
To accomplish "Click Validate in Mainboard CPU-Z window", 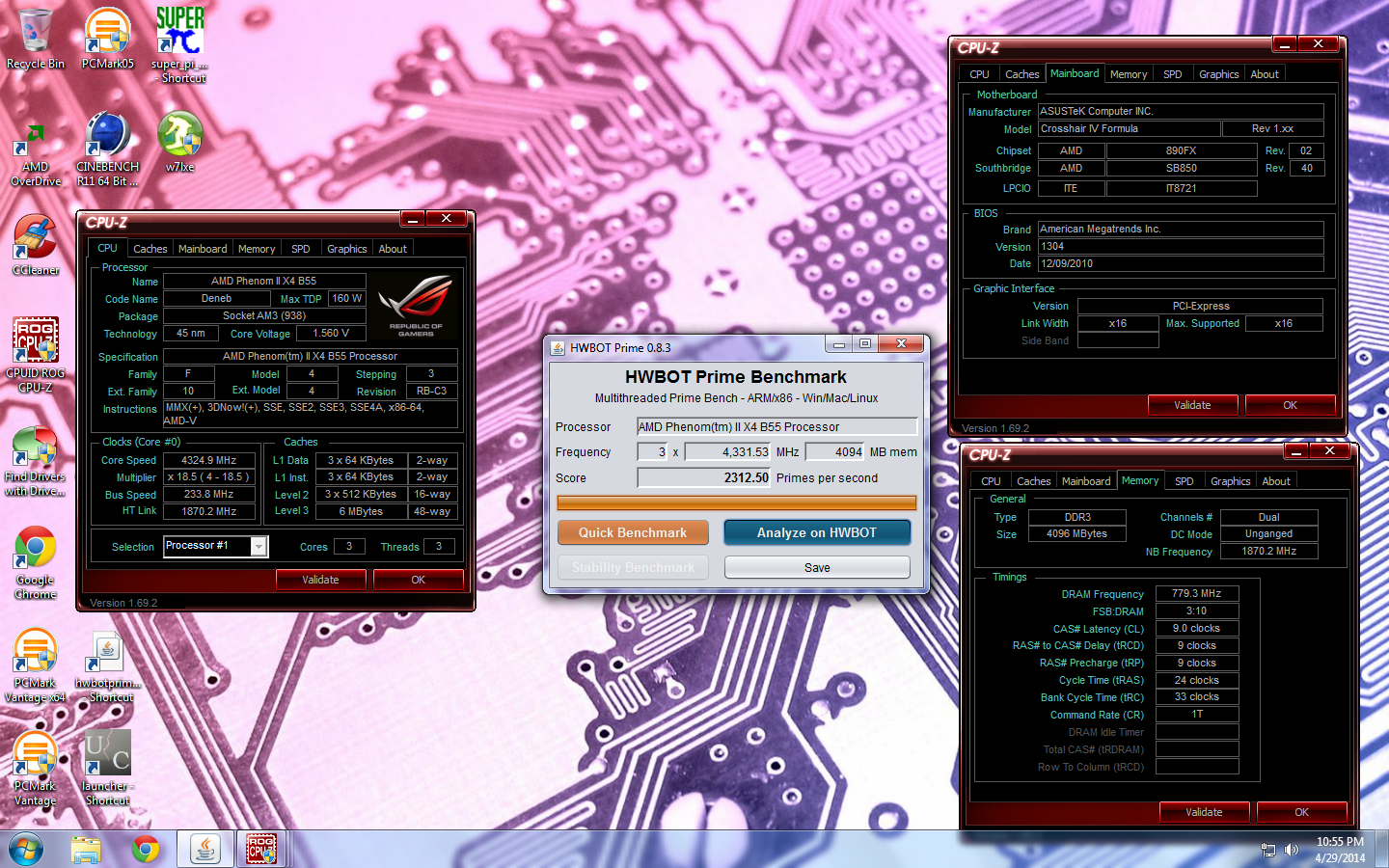I will pyautogui.click(x=1192, y=405).
